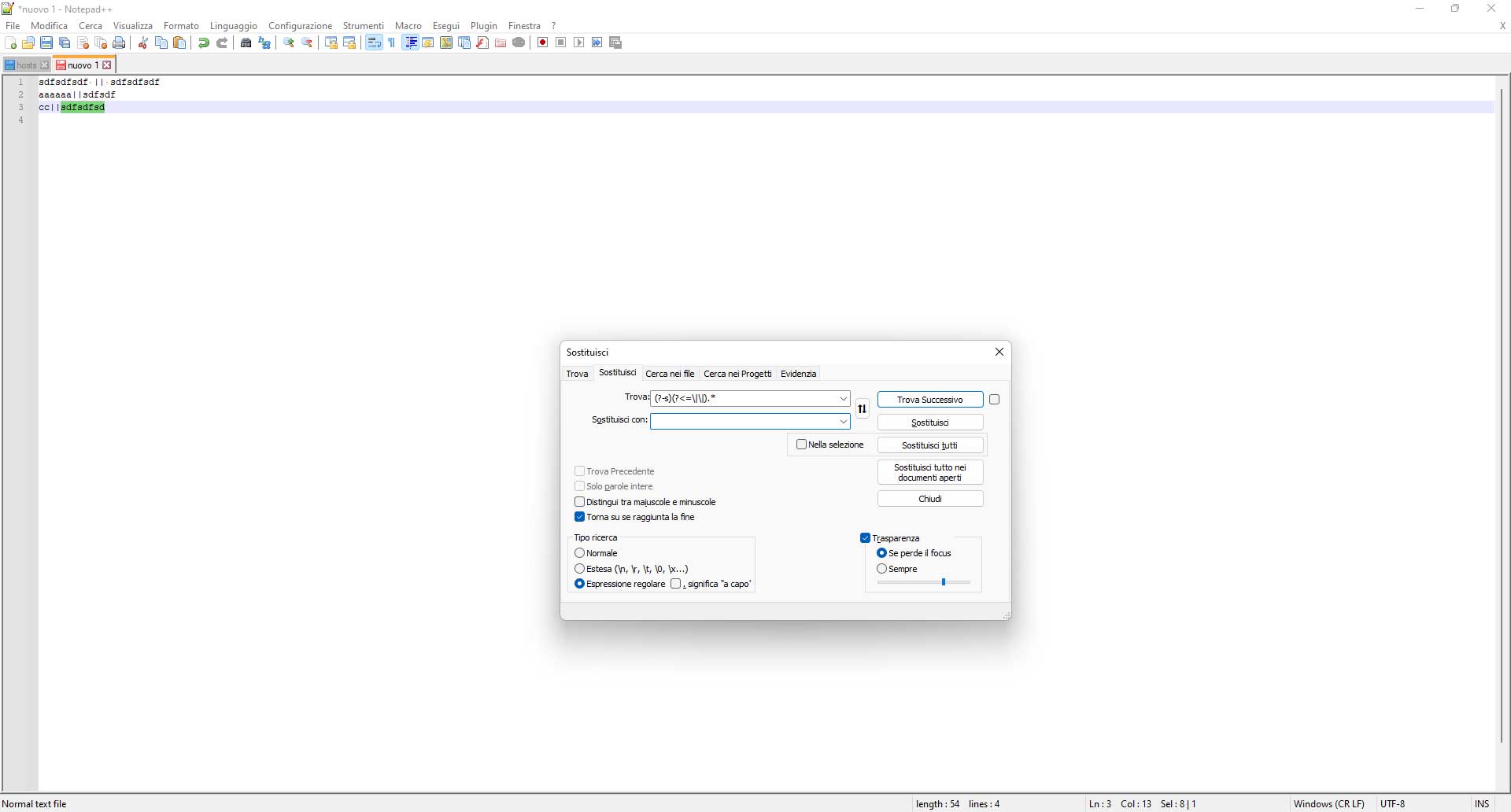
Task: Expand the 'Sostituisci con' dropdown arrow
Action: coord(843,422)
